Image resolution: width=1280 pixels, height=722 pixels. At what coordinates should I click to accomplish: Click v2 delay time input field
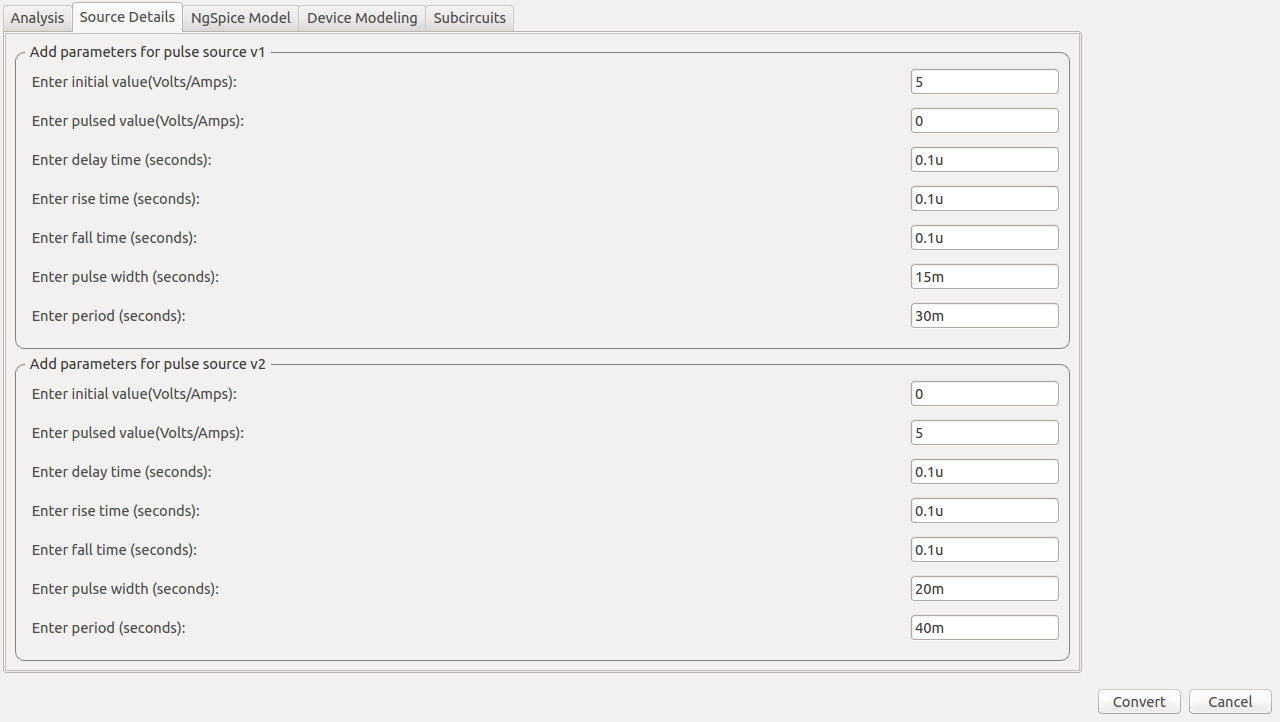984,472
